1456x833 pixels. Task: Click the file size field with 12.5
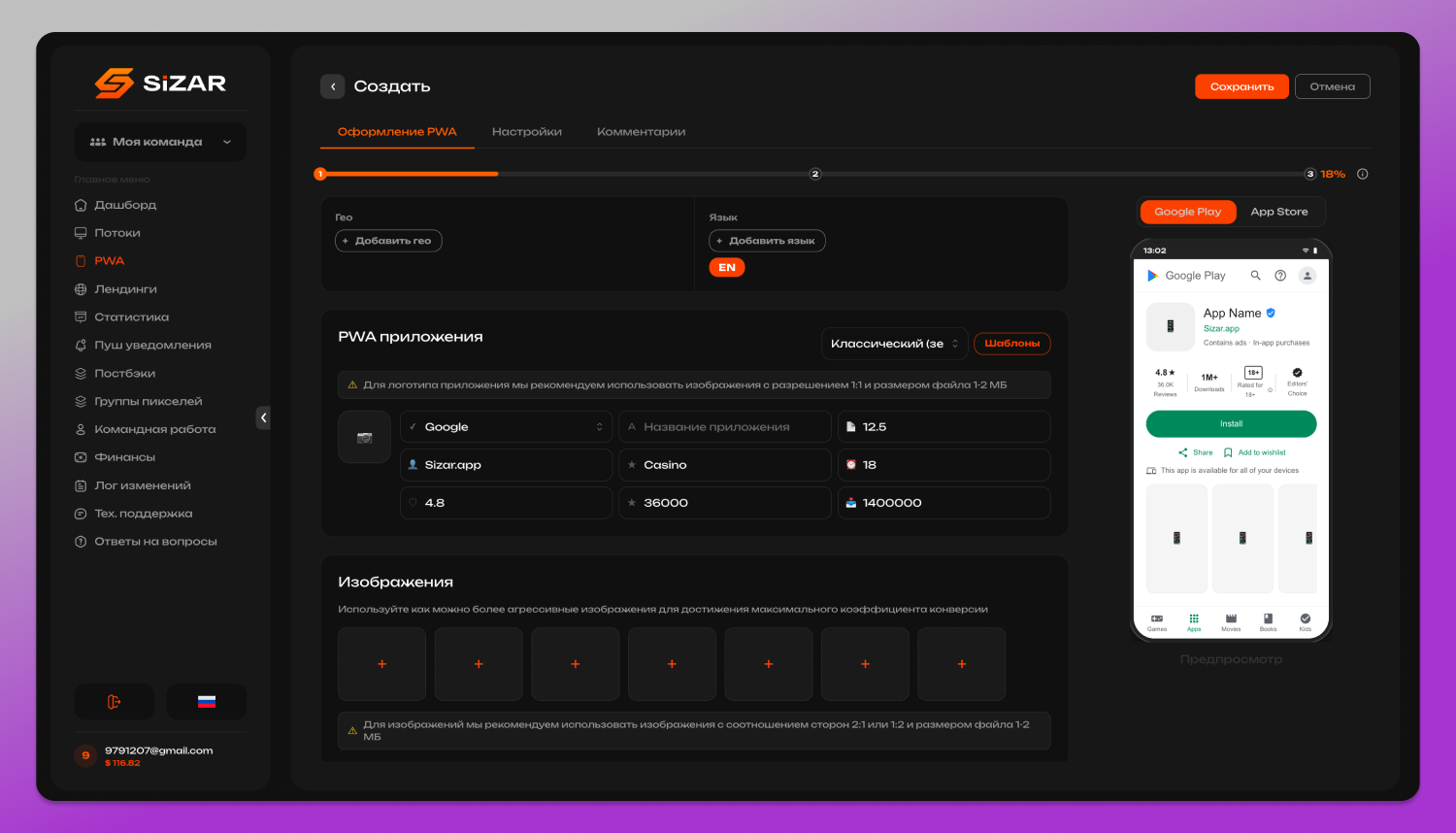pyautogui.click(x=944, y=427)
